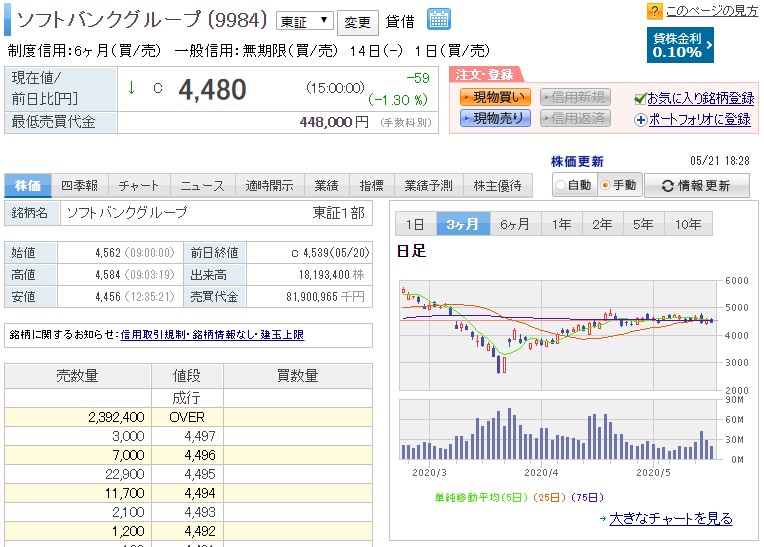764x547 pixels.
Task: Click the daily candlestick price chart
Action: coord(559,335)
